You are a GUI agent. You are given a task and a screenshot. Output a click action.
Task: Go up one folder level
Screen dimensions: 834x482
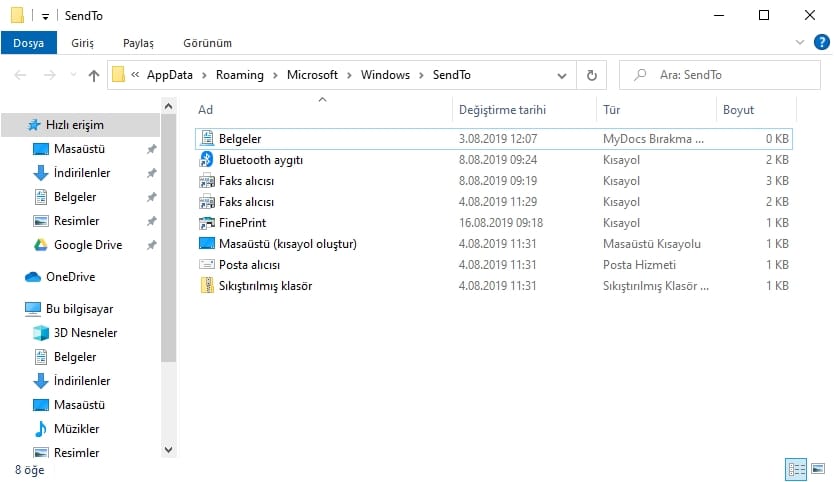[x=94, y=76]
